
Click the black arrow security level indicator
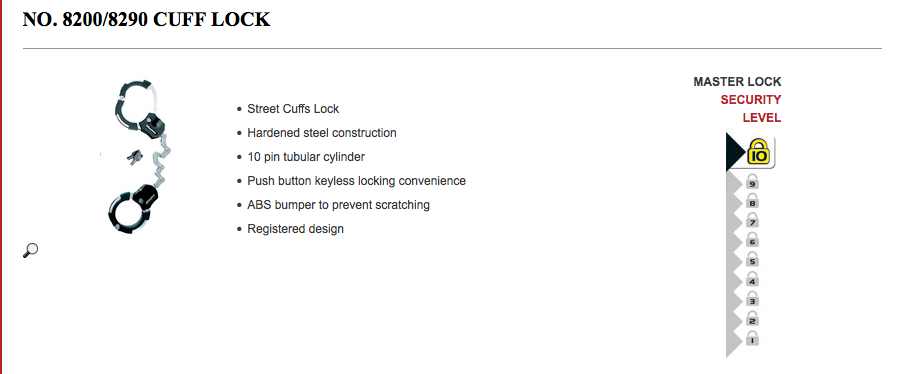(735, 152)
